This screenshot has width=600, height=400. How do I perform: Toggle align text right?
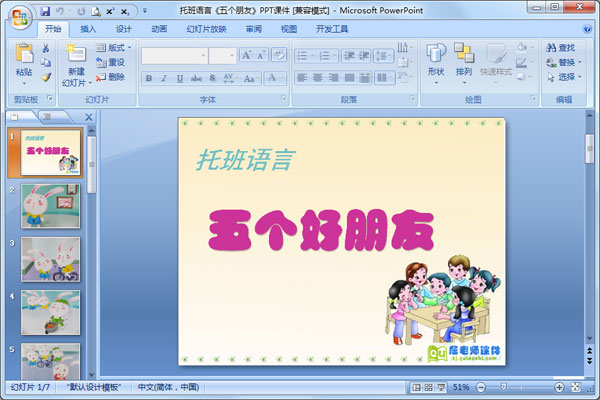333,78
